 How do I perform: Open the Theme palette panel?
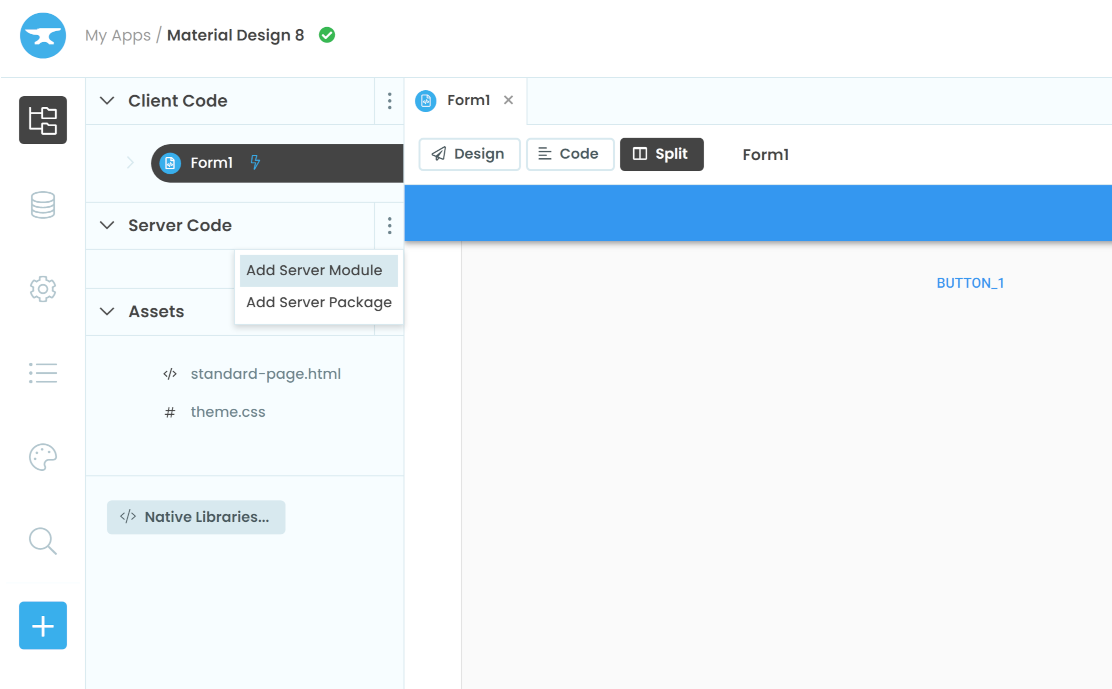(x=42, y=457)
